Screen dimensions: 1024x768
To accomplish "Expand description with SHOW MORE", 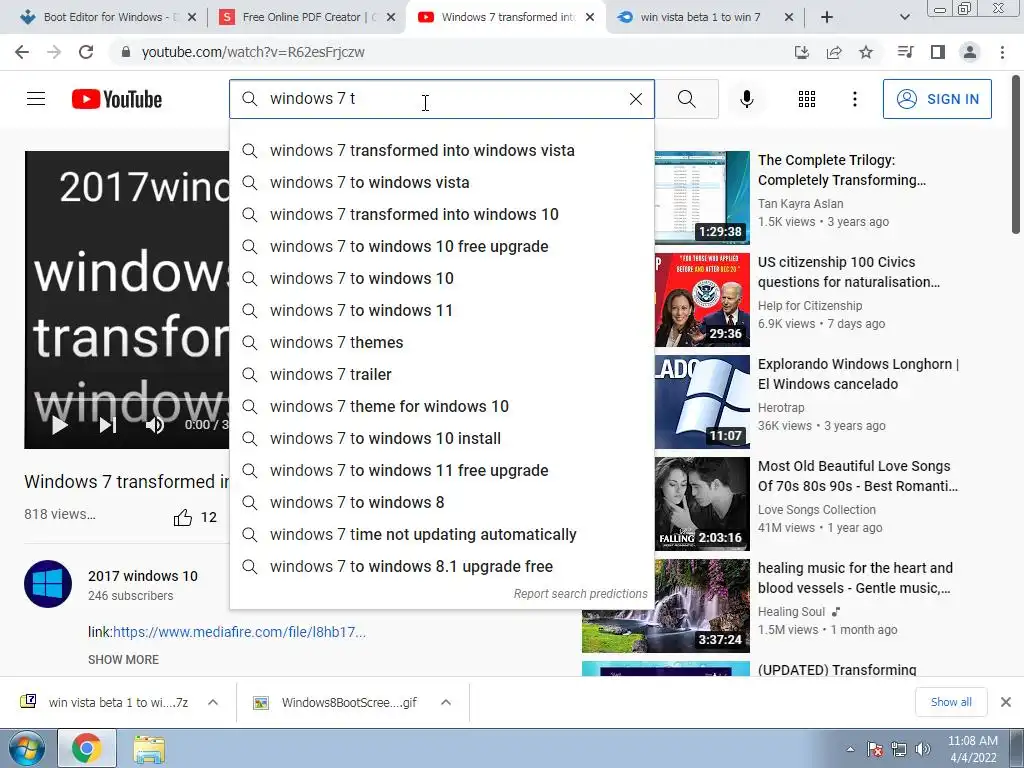I will click(x=123, y=660).
